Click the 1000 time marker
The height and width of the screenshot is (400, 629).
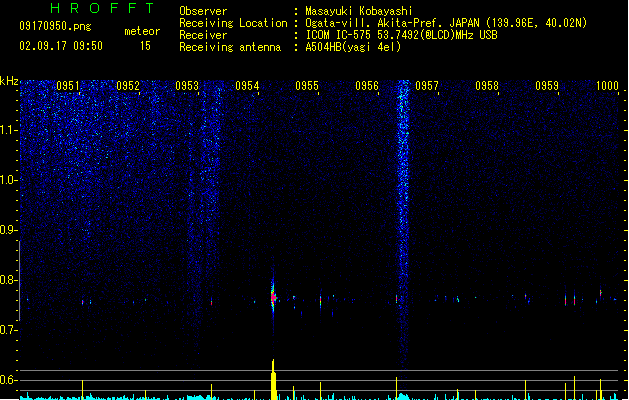coord(607,86)
